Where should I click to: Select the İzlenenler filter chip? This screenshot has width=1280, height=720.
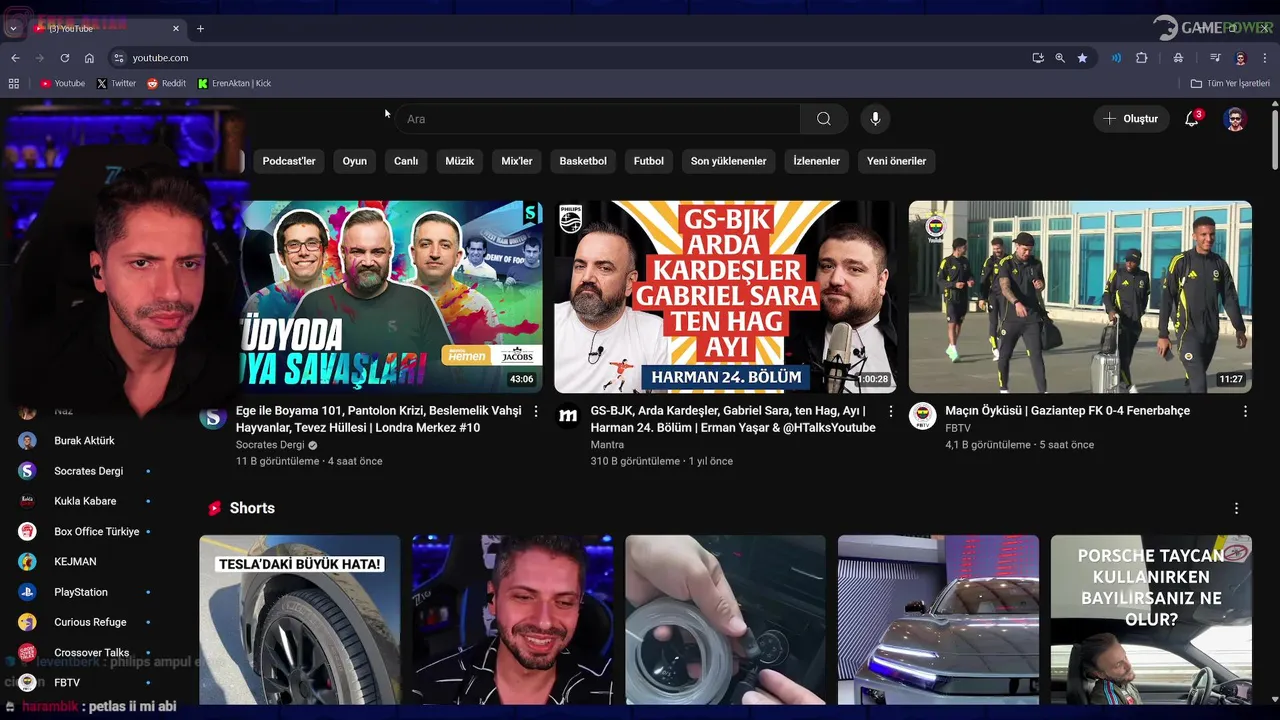click(x=817, y=161)
